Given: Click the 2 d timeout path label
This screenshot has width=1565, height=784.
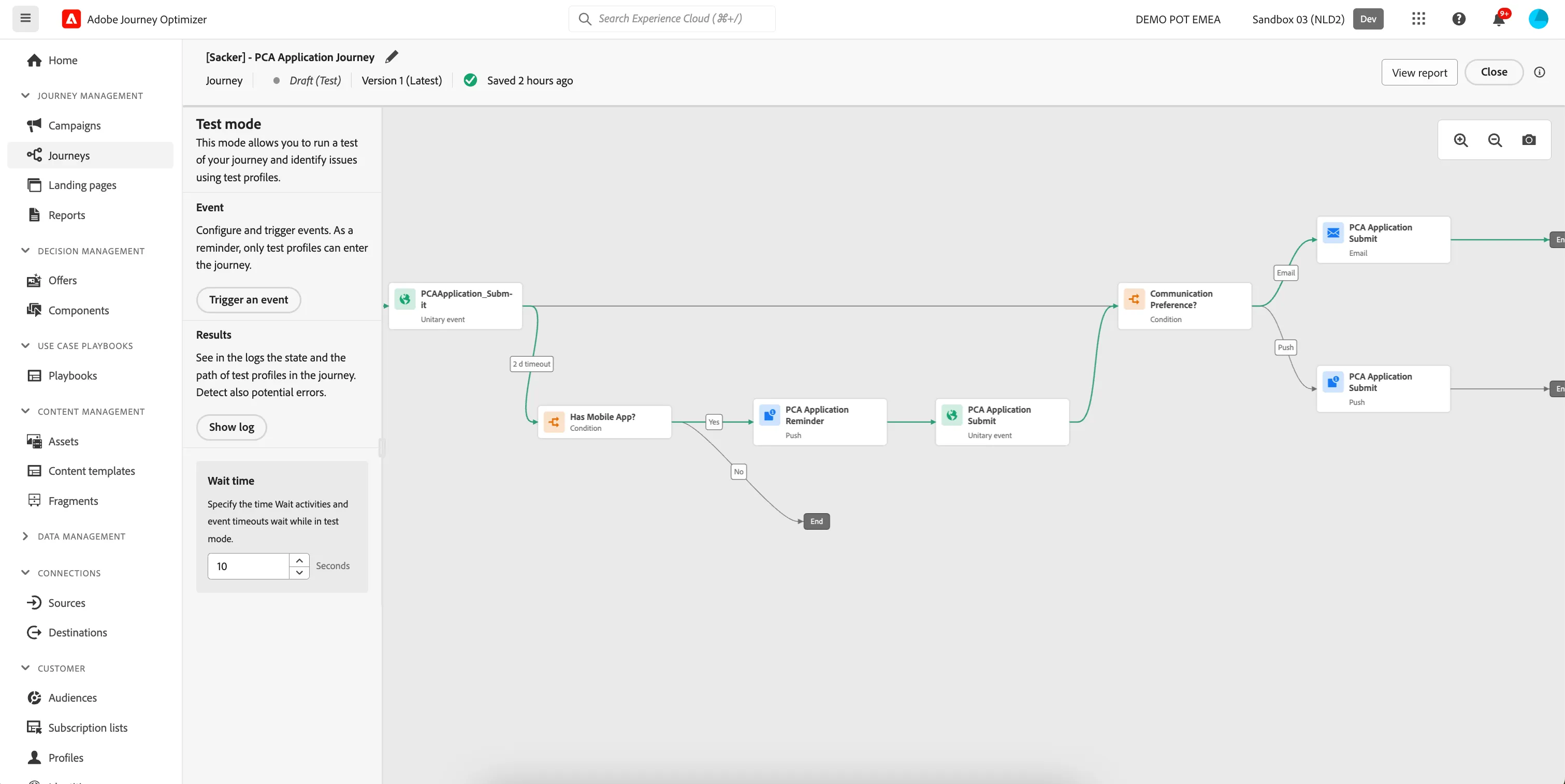Looking at the screenshot, I should pyautogui.click(x=531, y=365).
